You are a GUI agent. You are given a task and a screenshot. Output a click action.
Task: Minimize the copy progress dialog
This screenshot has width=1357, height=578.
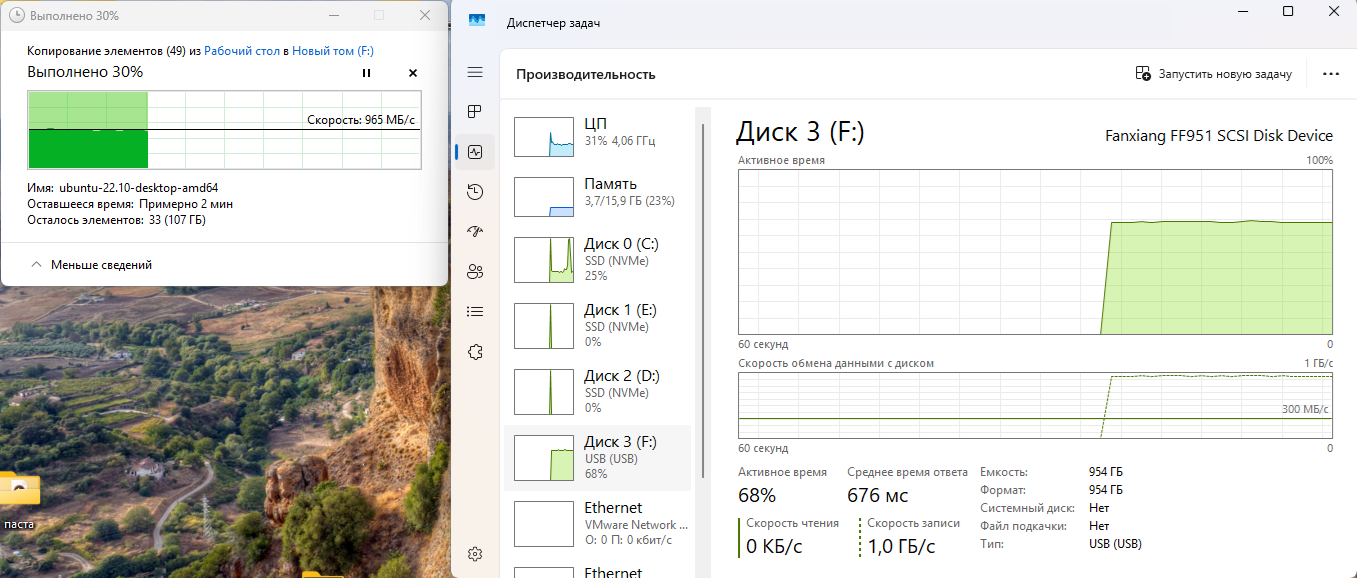click(333, 16)
